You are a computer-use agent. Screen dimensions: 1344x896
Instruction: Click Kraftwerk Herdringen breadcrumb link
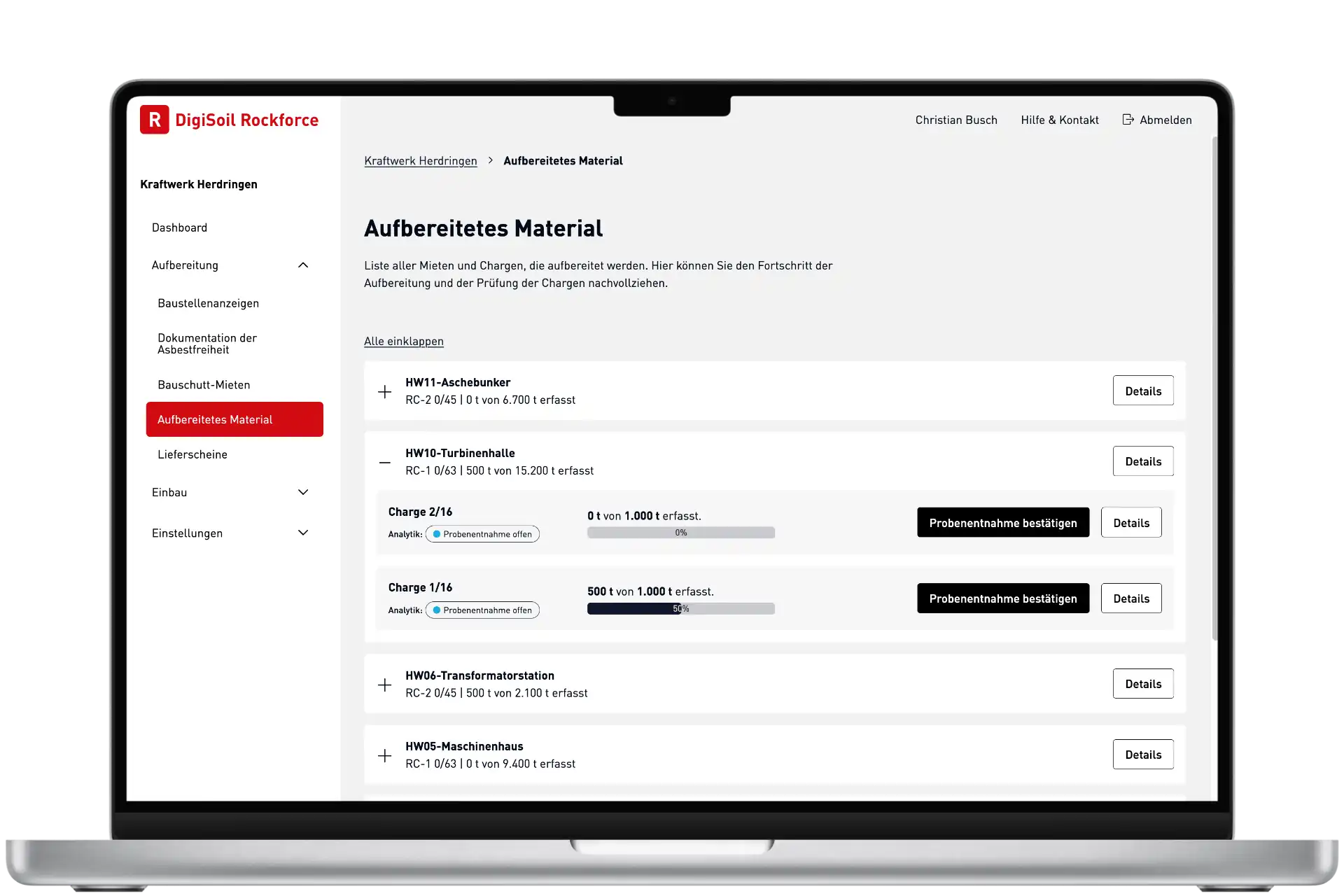click(x=420, y=160)
